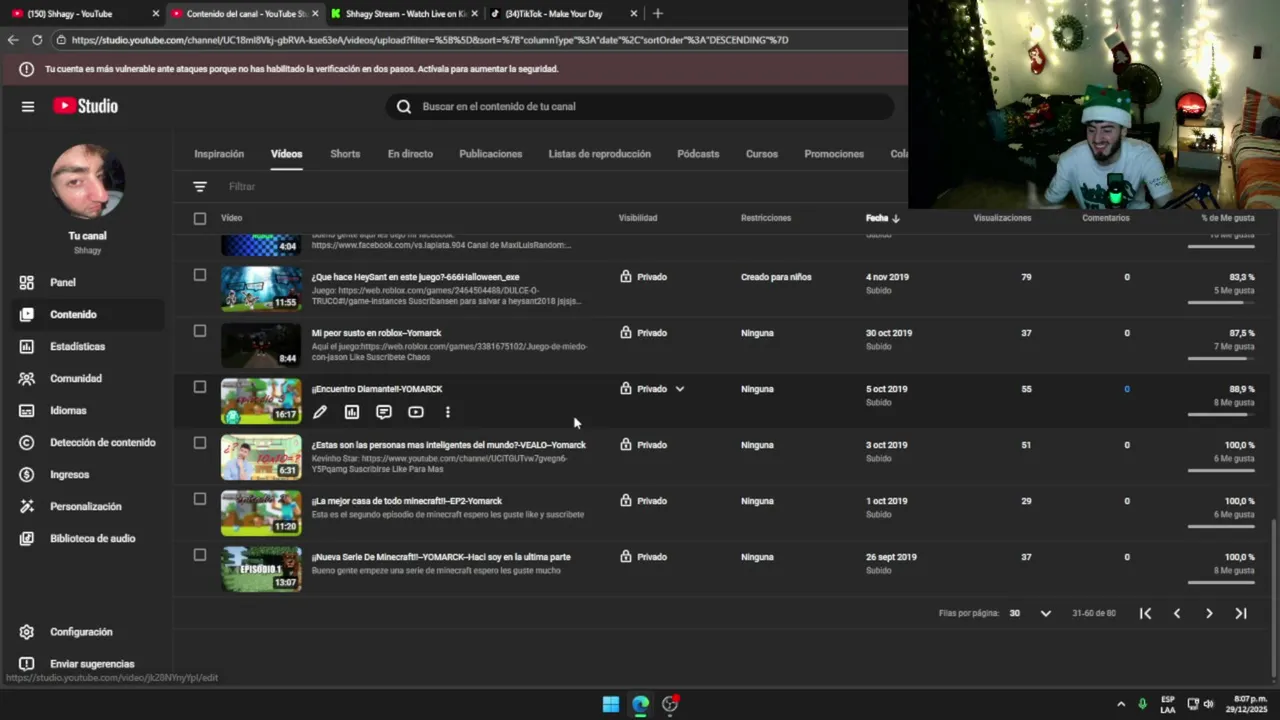Open the Mi peor susto en roblox title

pos(376,333)
